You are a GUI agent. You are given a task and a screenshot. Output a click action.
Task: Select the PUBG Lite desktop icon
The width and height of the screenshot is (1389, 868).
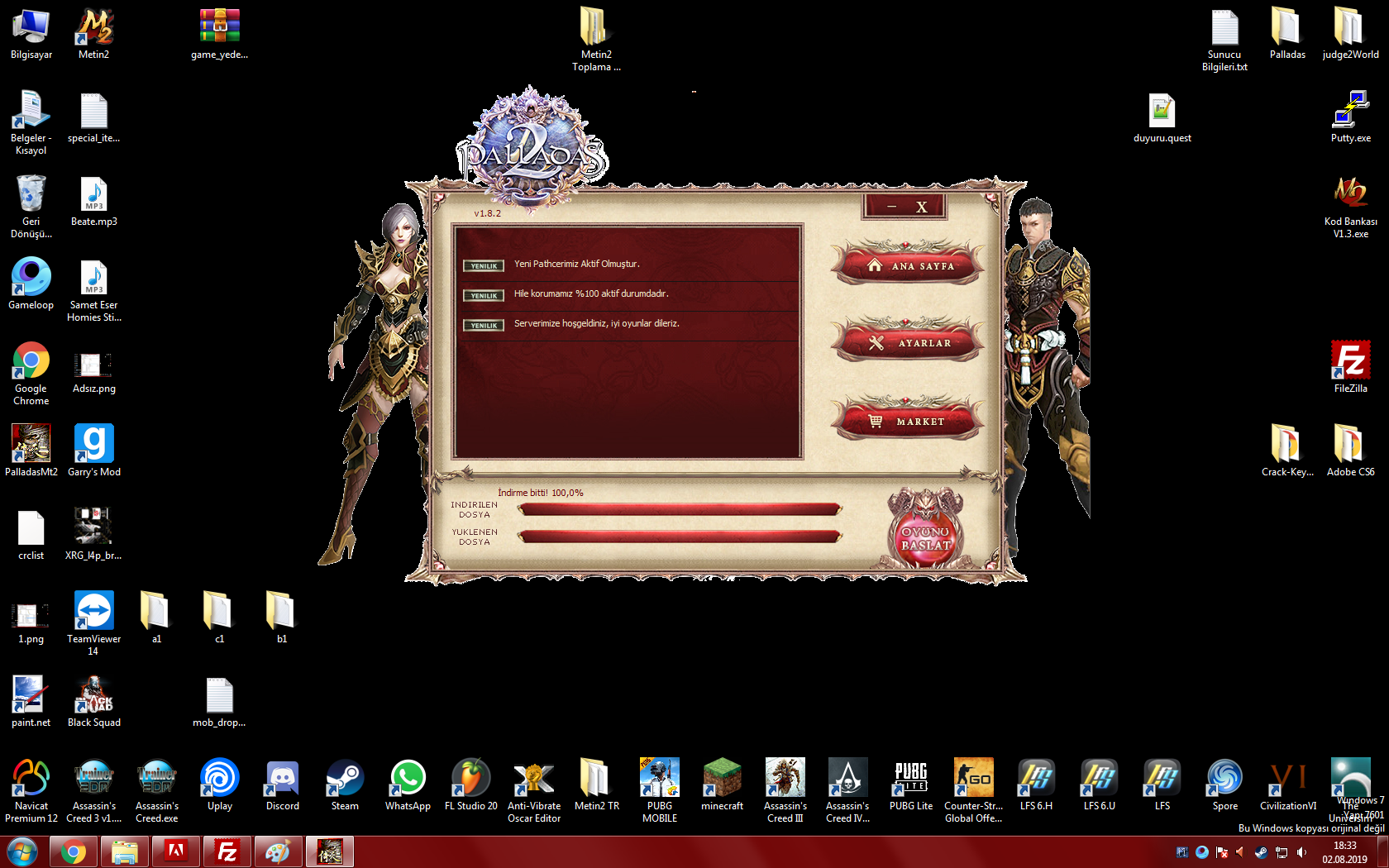click(910, 785)
